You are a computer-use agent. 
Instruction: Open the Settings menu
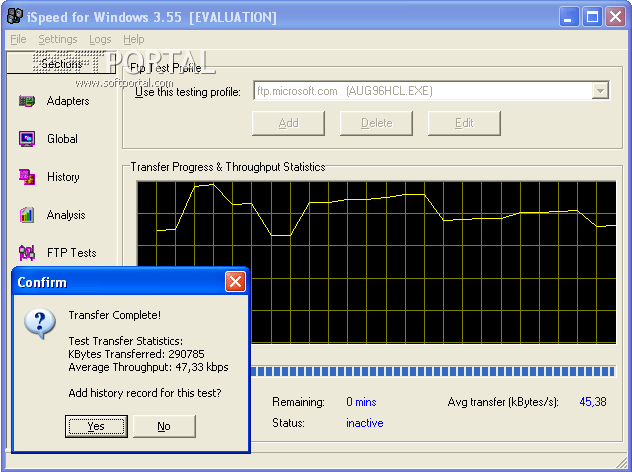tap(58, 39)
